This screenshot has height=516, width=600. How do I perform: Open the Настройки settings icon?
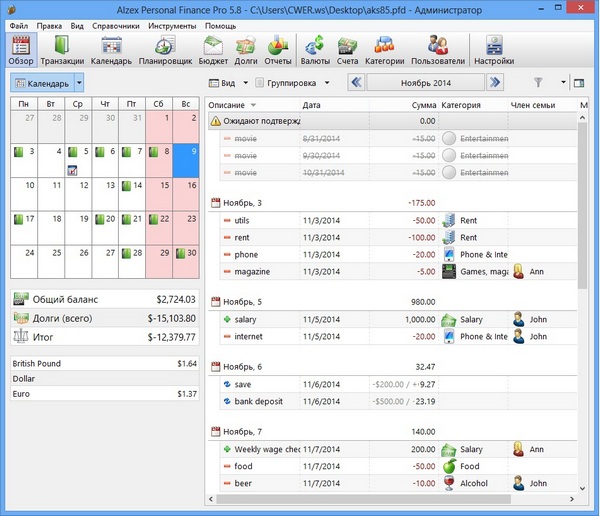[493, 49]
